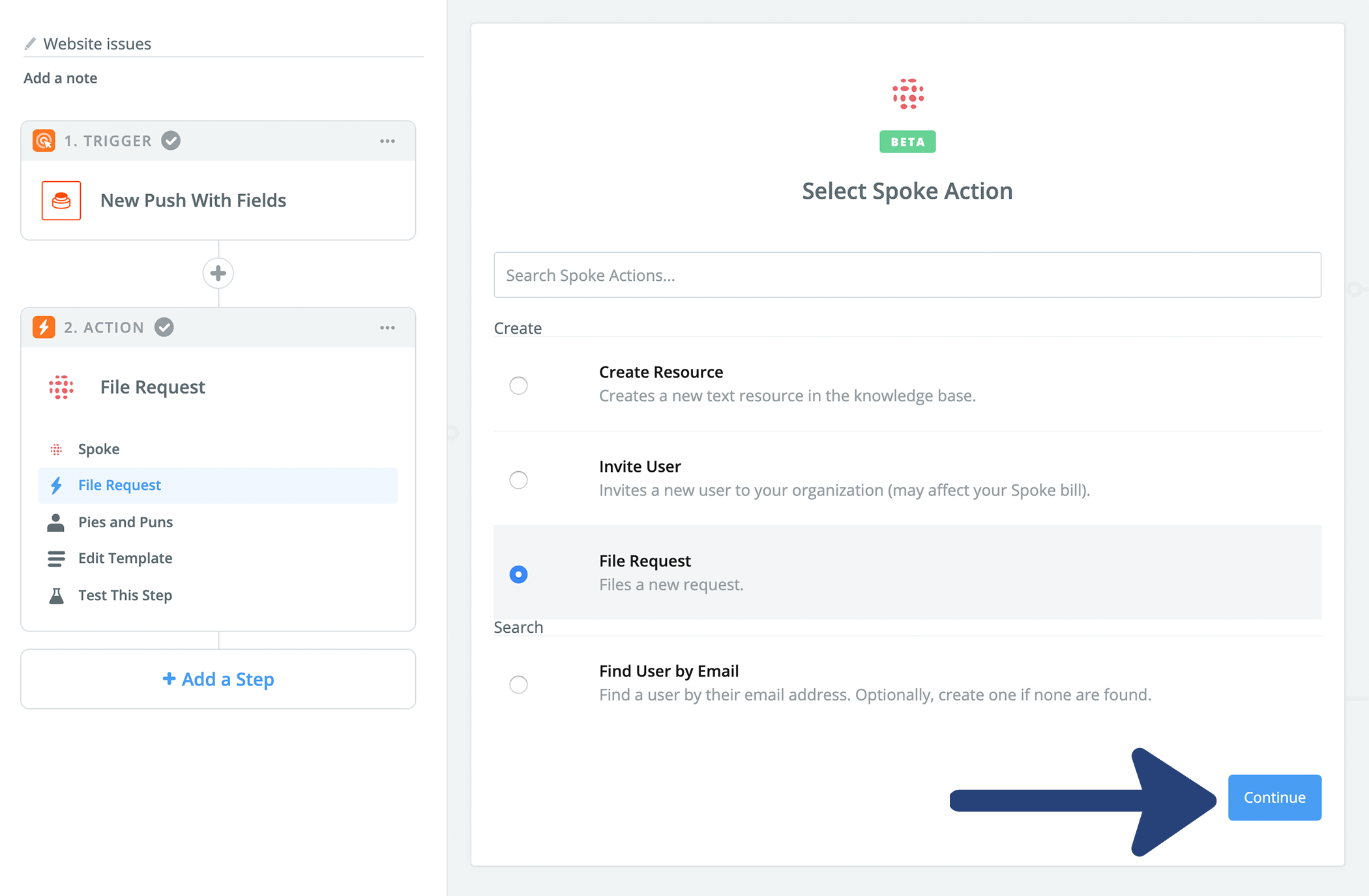Screen dimensions: 1369x896
Task: Click the orange Action lightning icon
Action: 44,327
